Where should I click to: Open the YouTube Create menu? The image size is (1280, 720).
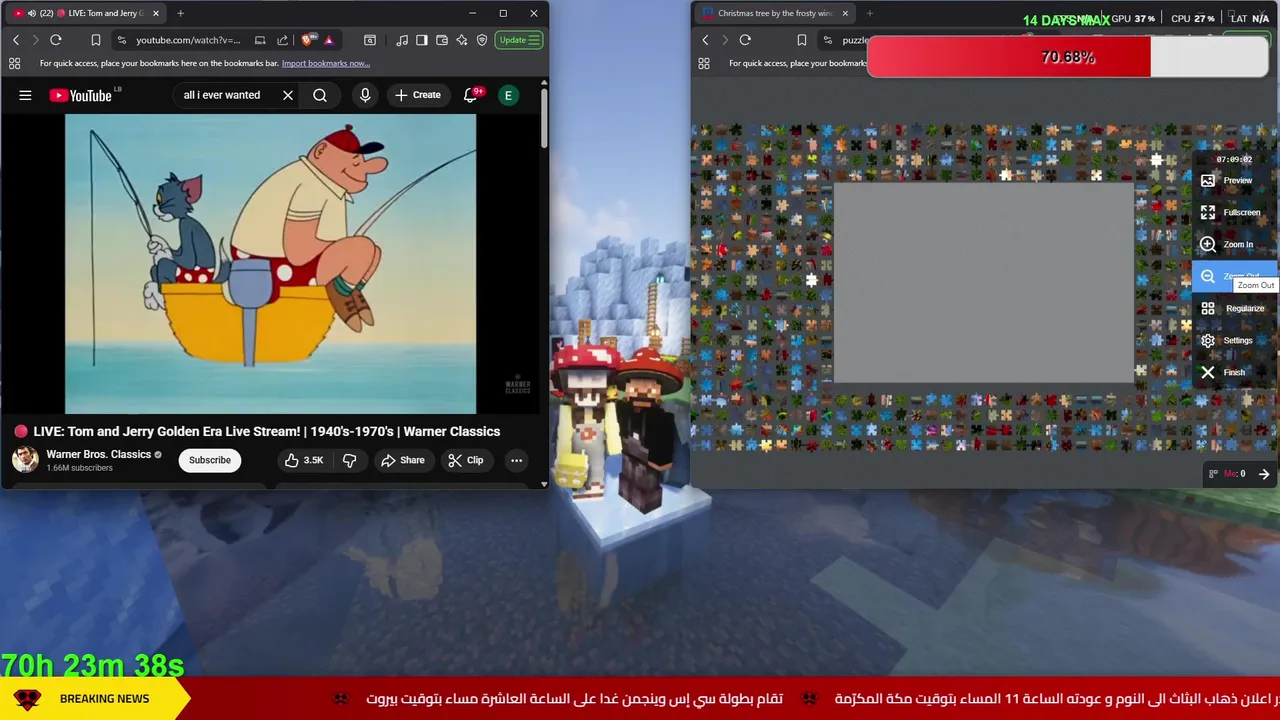point(418,95)
